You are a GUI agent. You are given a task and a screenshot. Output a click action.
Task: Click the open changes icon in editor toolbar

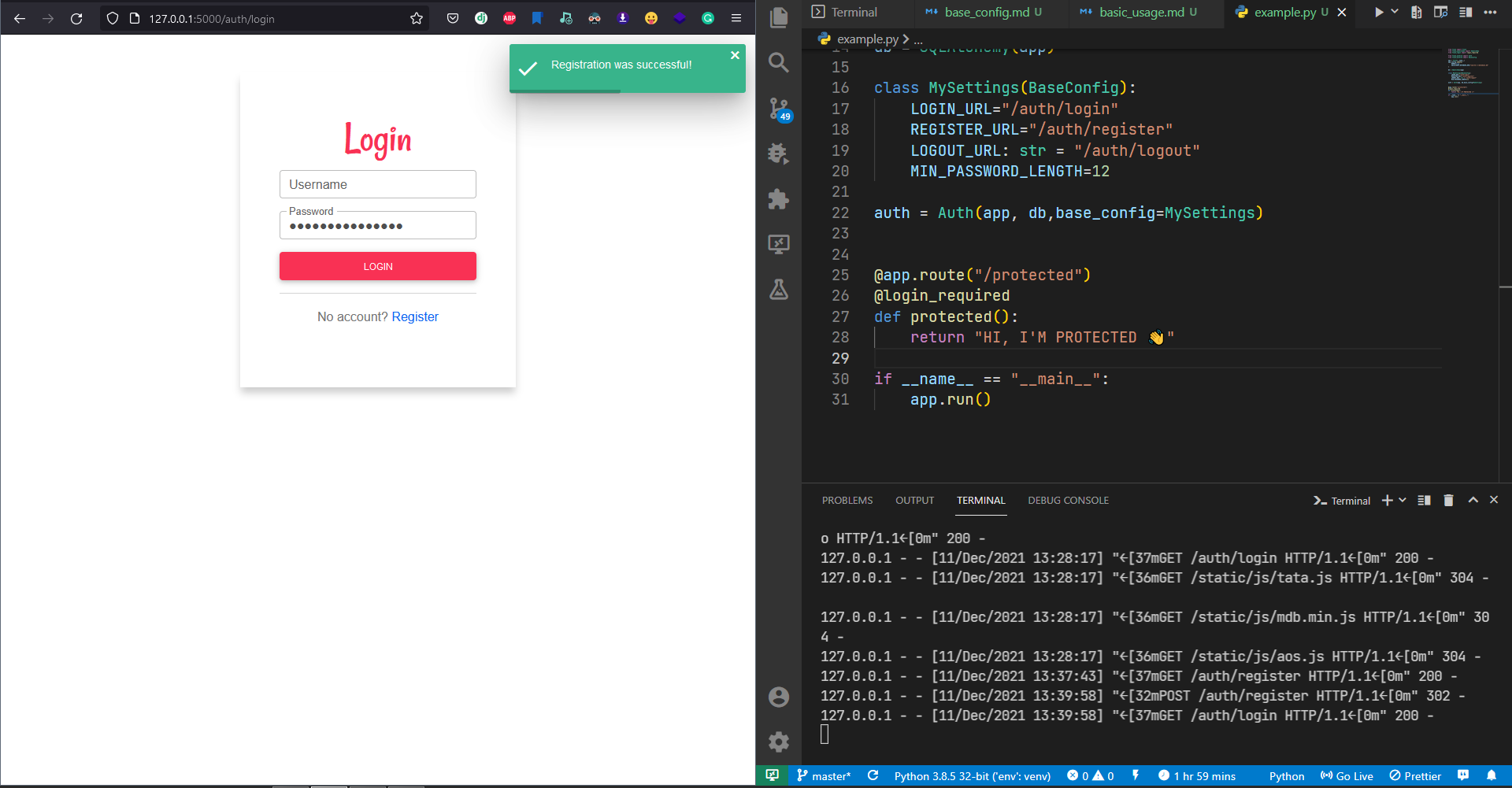tap(1417, 12)
